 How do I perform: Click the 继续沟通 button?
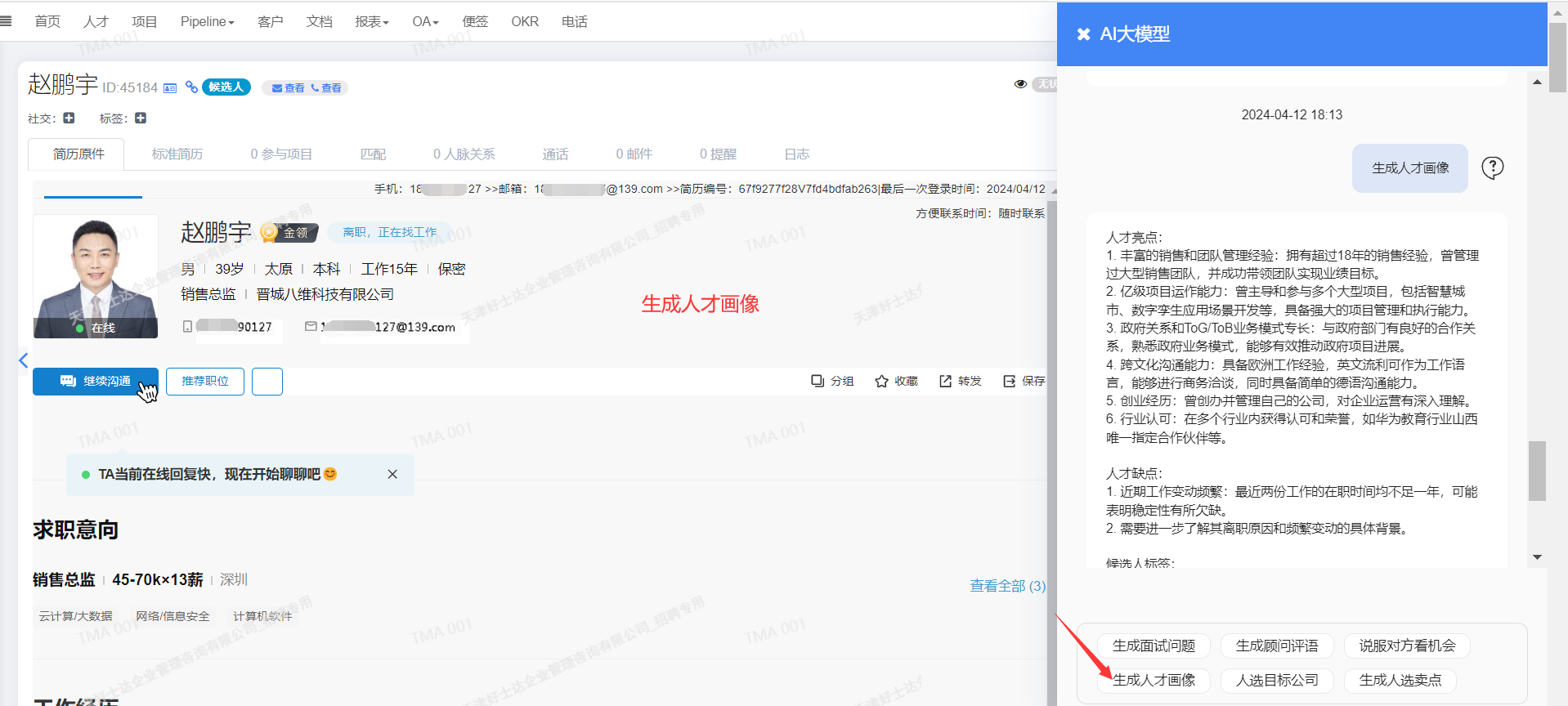pyautogui.click(x=96, y=382)
